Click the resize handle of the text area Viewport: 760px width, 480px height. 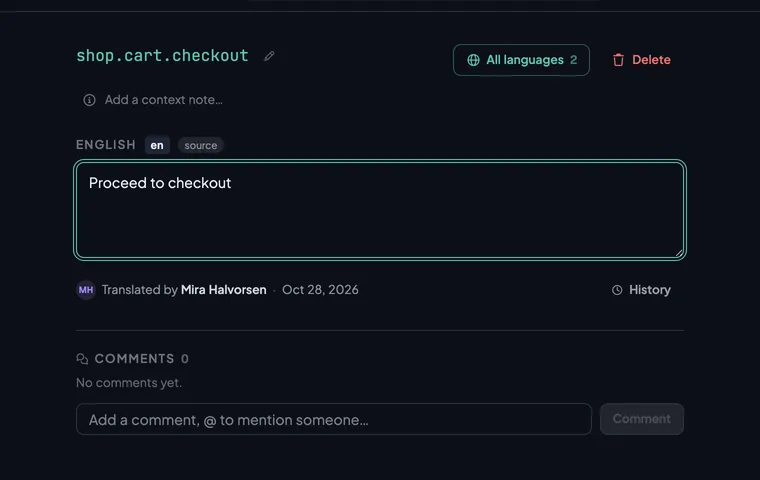tap(679, 253)
